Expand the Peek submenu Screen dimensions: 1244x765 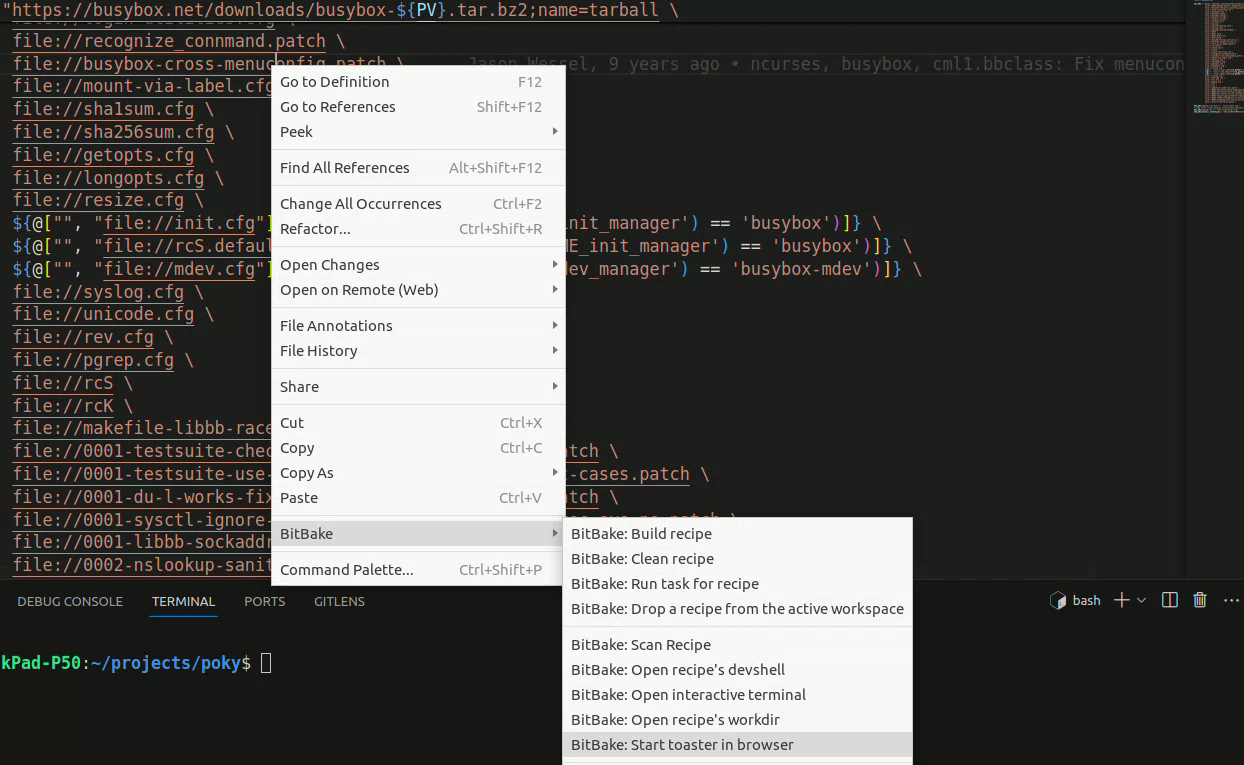(418, 132)
